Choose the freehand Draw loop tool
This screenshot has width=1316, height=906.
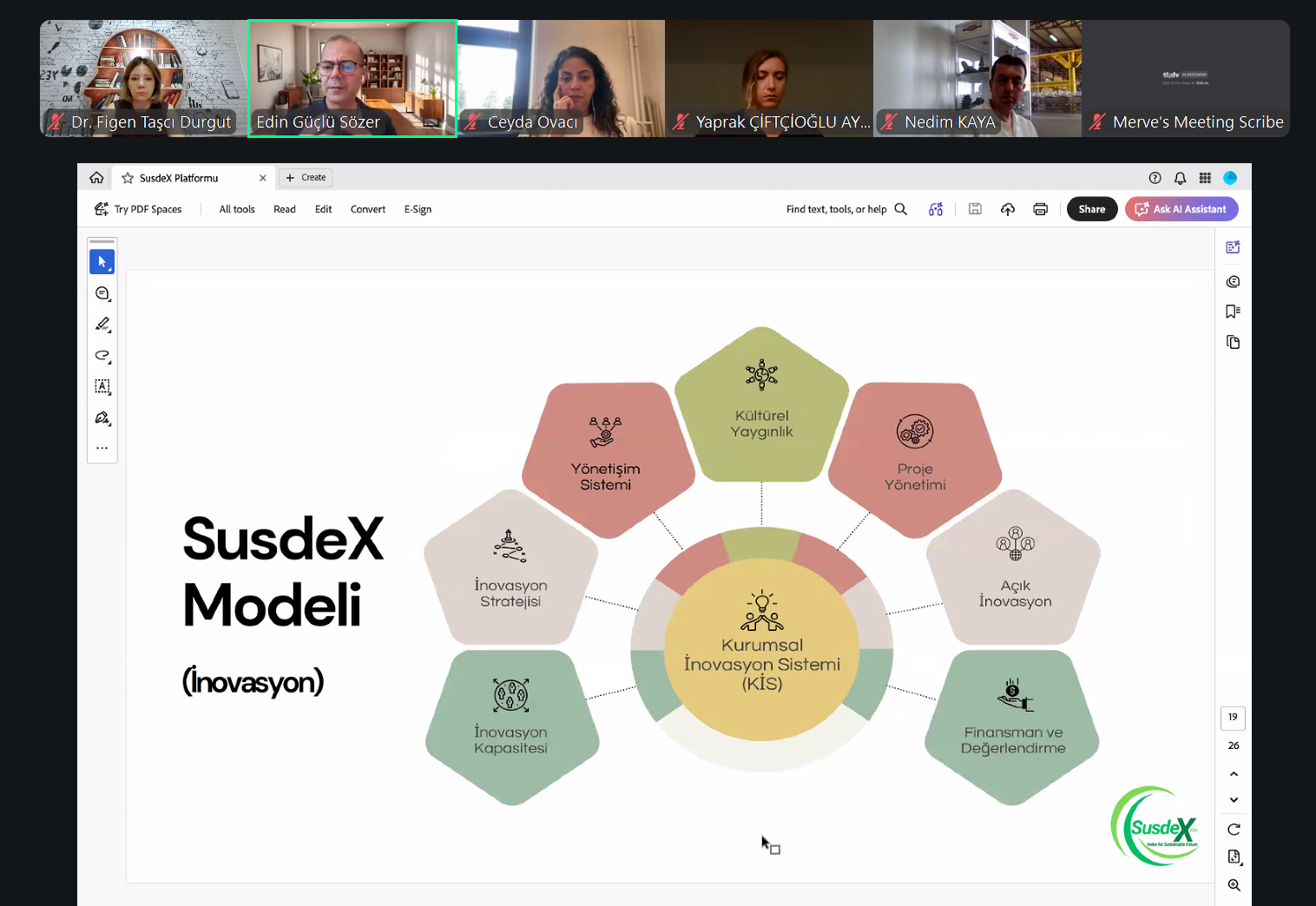102,356
